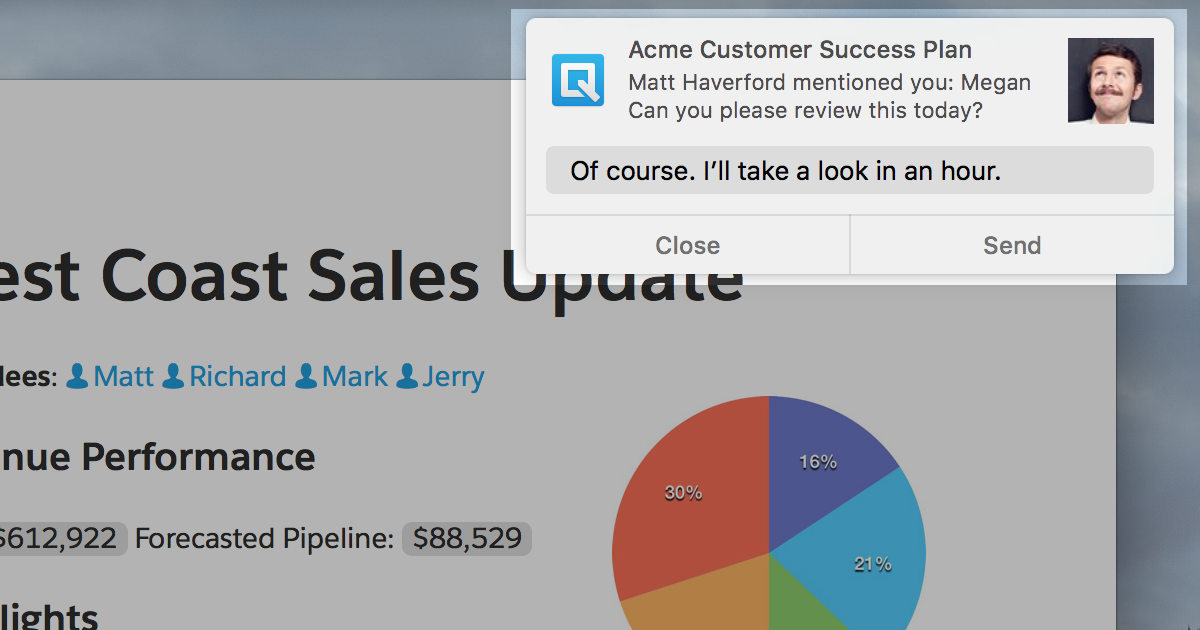This screenshot has width=1200, height=630.
Task: Open the Jerry attendee link
Action: point(453,377)
